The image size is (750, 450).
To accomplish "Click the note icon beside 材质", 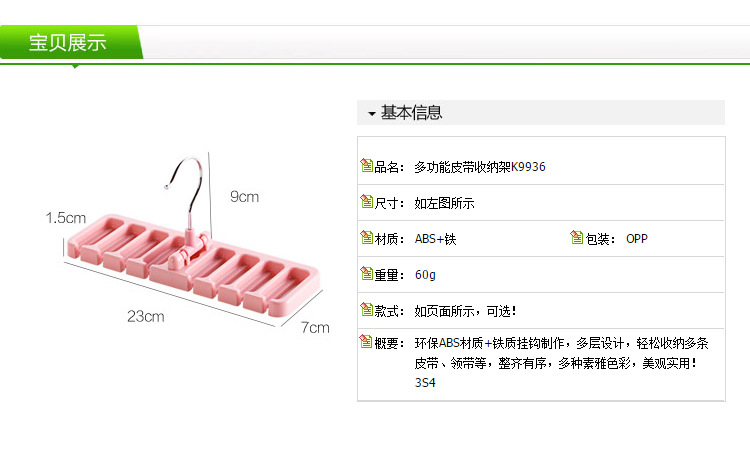I will [x=366, y=237].
